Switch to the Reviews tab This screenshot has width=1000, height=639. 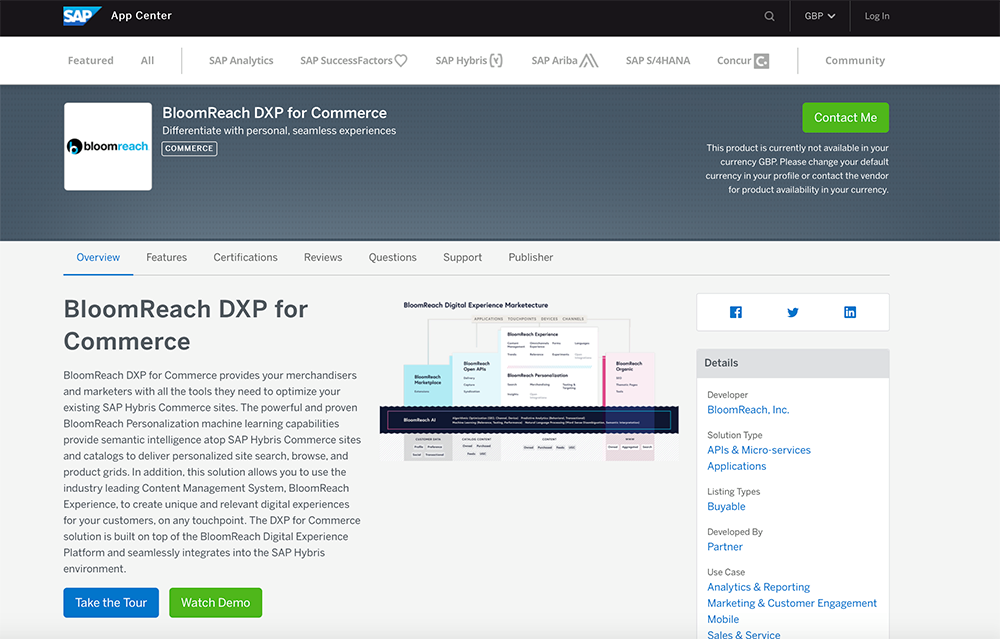323,258
